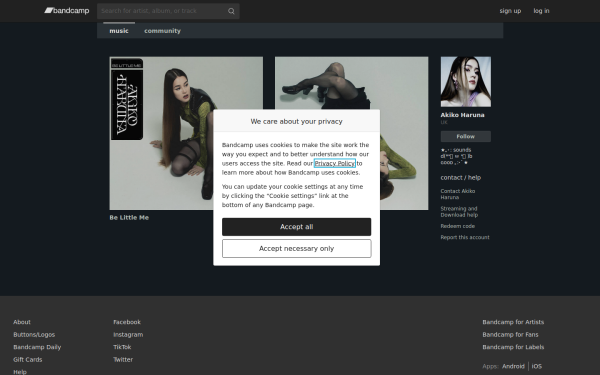
Task: Switch to the music tab
Action: point(119,31)
